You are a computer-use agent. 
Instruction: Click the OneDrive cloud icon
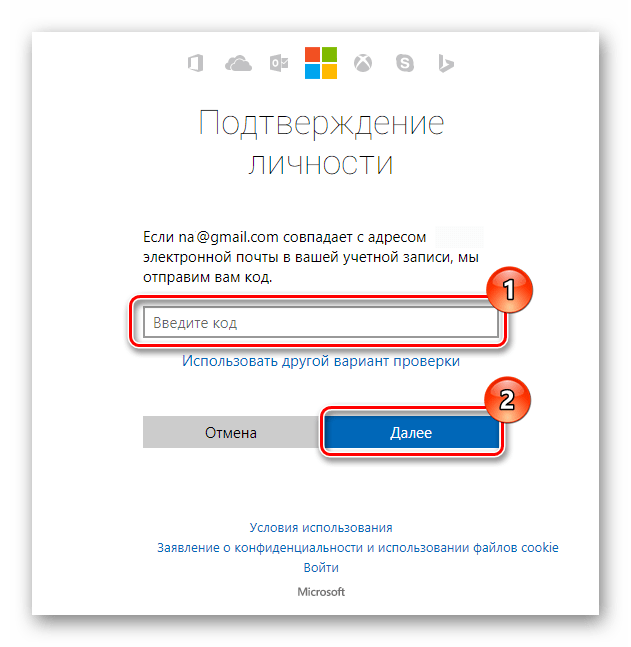[238, 64]
